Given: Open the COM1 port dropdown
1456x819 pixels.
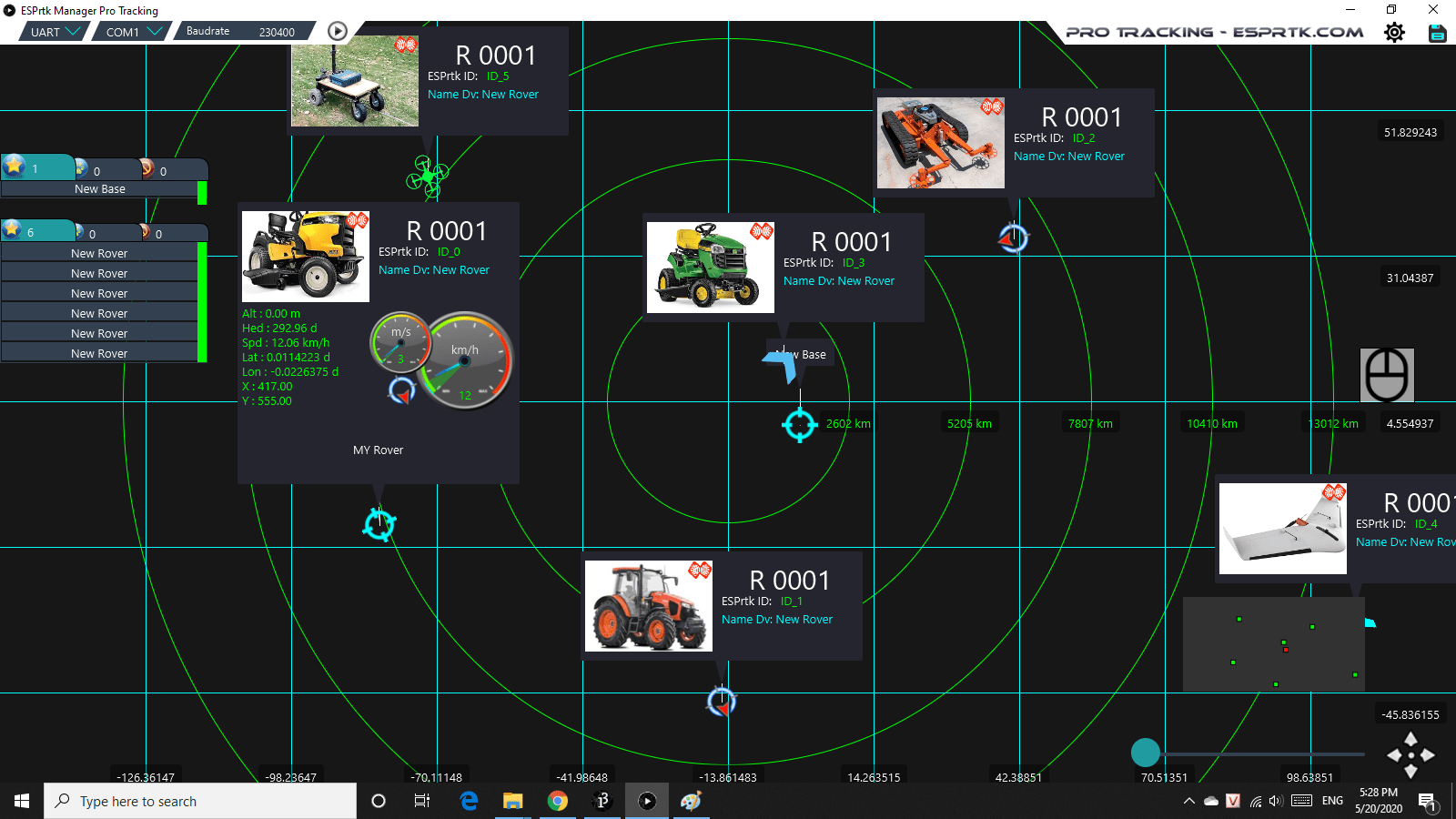Looking at the screenshot, I should click(x=130, y=30).
